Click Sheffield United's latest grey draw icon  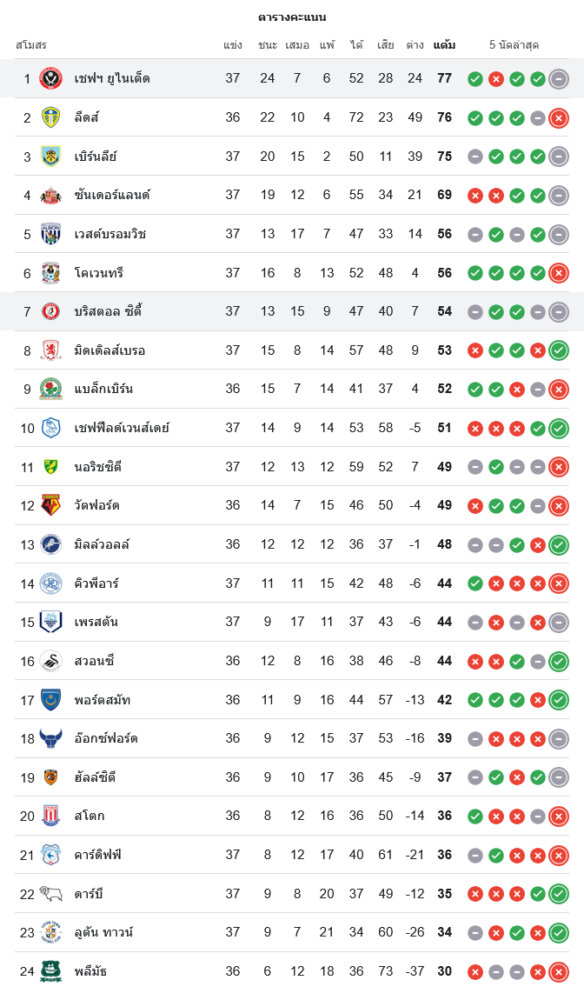pyautogui.click(x=558, y=79)
